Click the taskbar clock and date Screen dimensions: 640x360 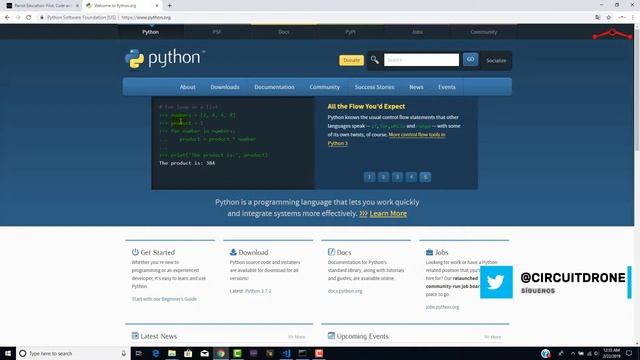[x=611, y=353]
